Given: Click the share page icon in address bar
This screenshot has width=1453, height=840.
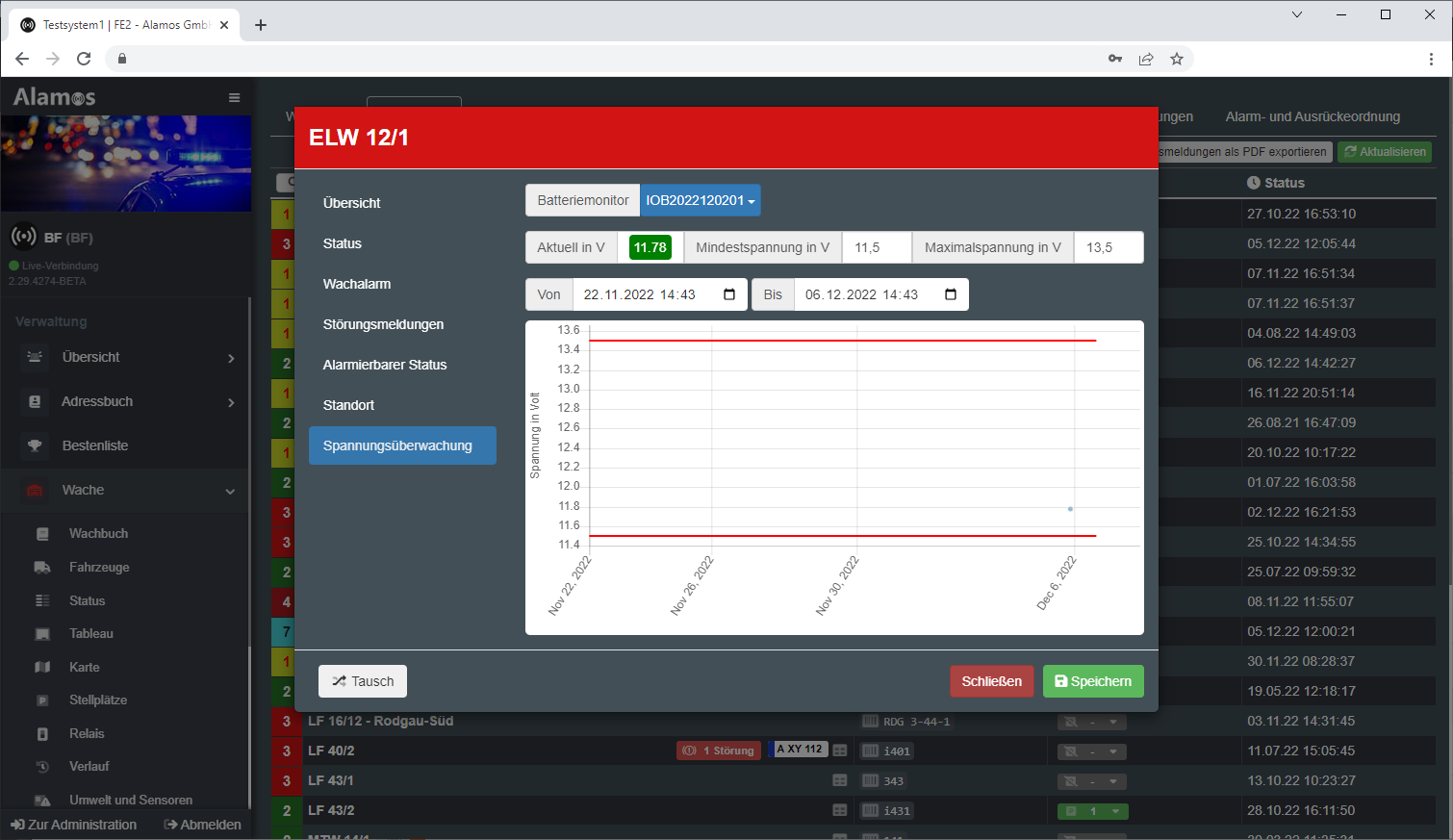Looking at the screenshot, I should click(x=1146, y=59).
